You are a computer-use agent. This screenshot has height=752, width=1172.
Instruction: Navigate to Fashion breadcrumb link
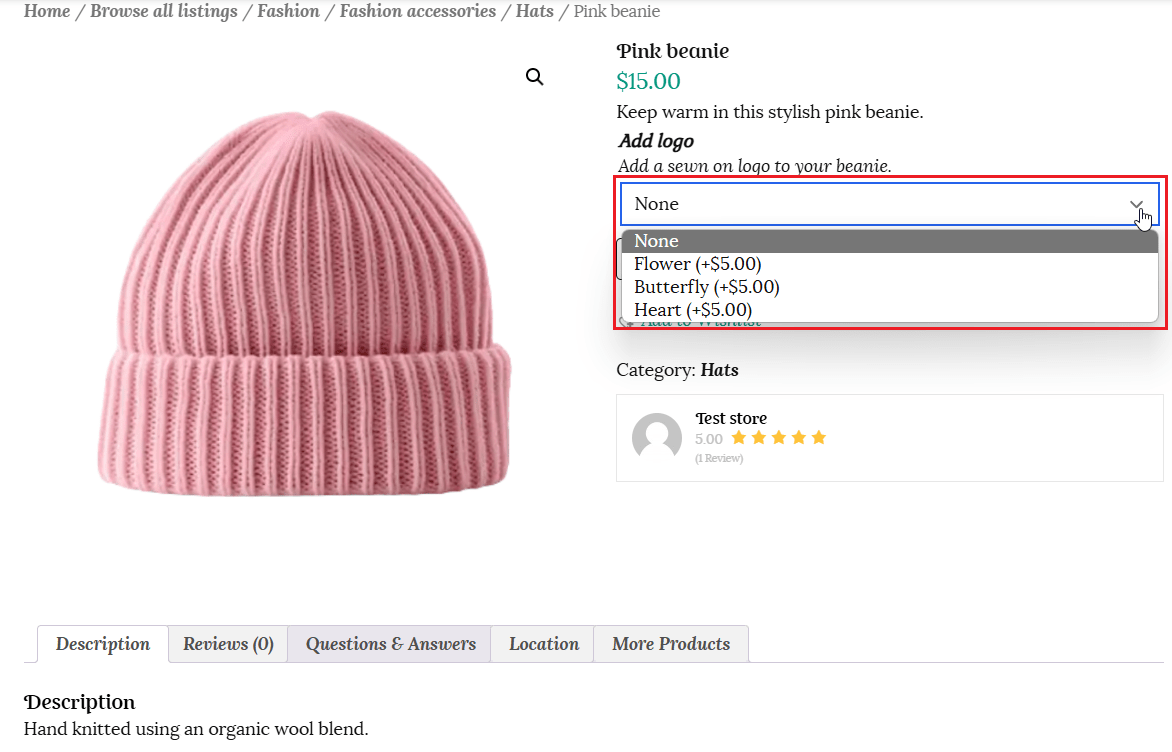tap(288, 12)
